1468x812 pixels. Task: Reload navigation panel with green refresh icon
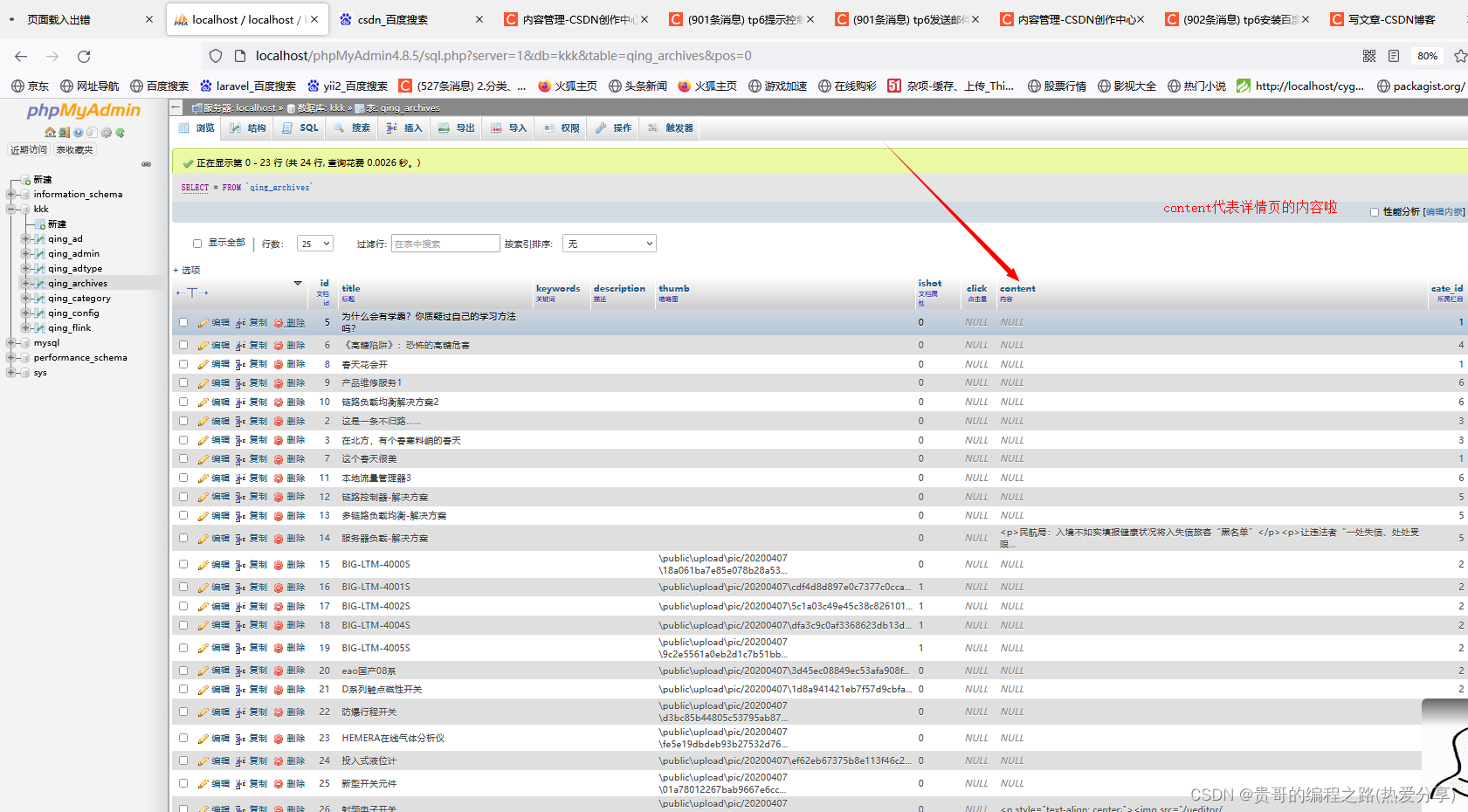[x=120, y=133]
